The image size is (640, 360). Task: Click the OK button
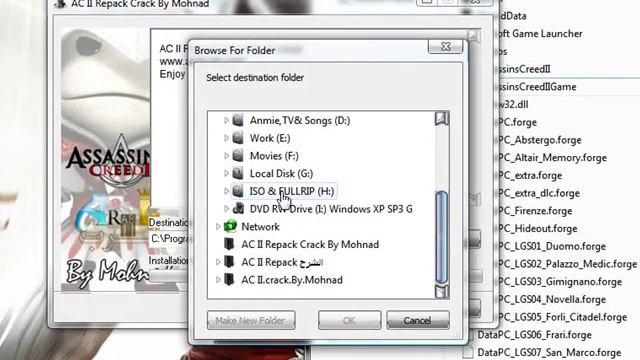349,320
